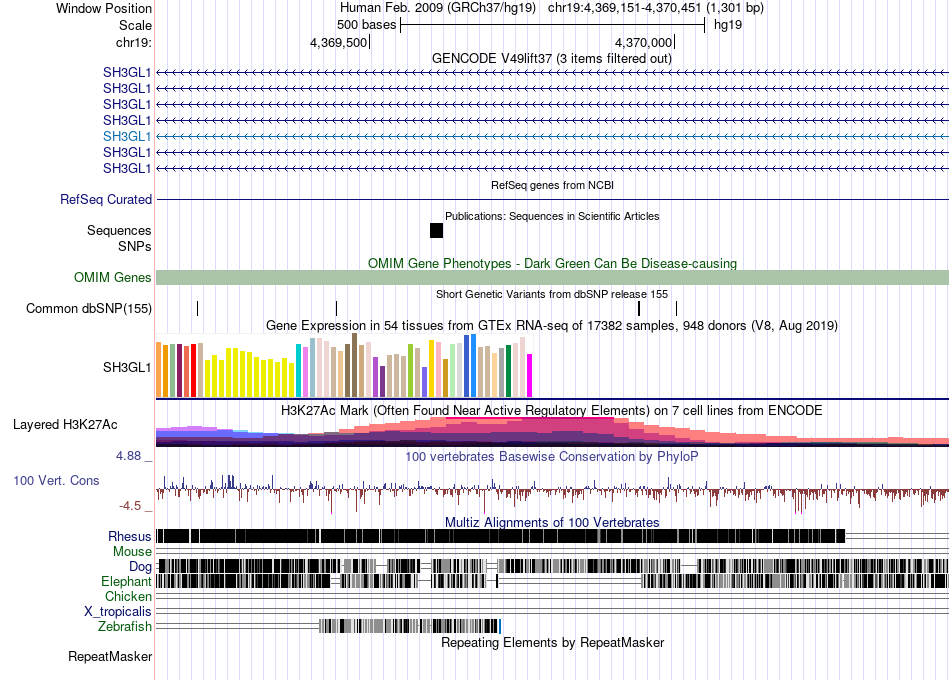950x680 pixels.
Task: Click the OMIM Genes green bar
Action: tap(552, 278)
